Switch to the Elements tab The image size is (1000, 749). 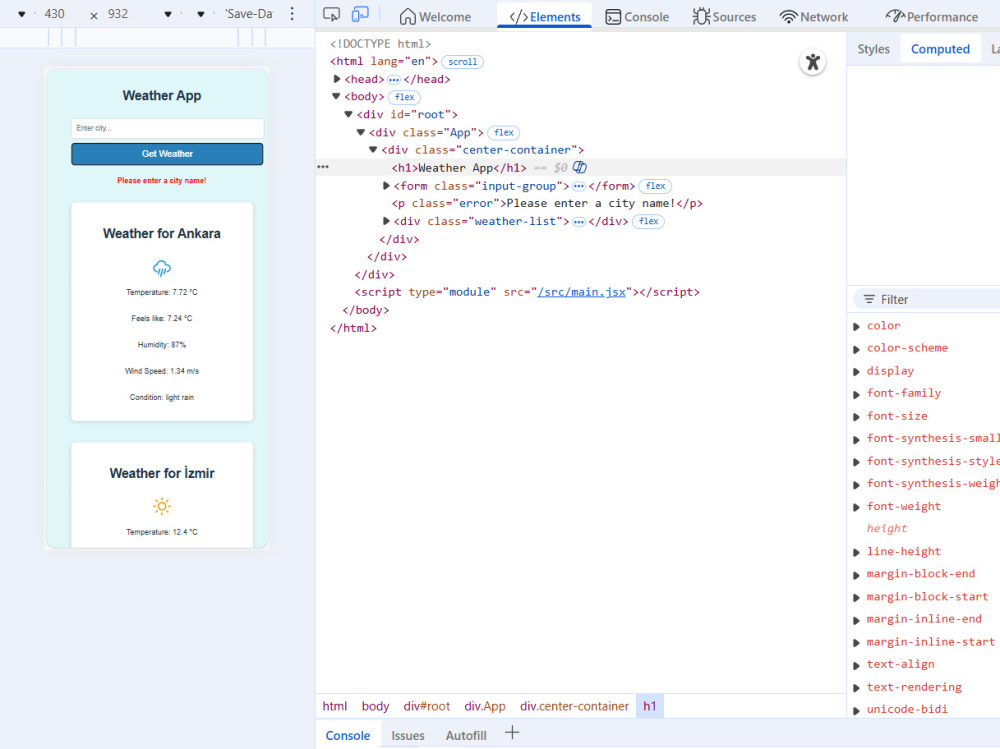pos(545,17)
